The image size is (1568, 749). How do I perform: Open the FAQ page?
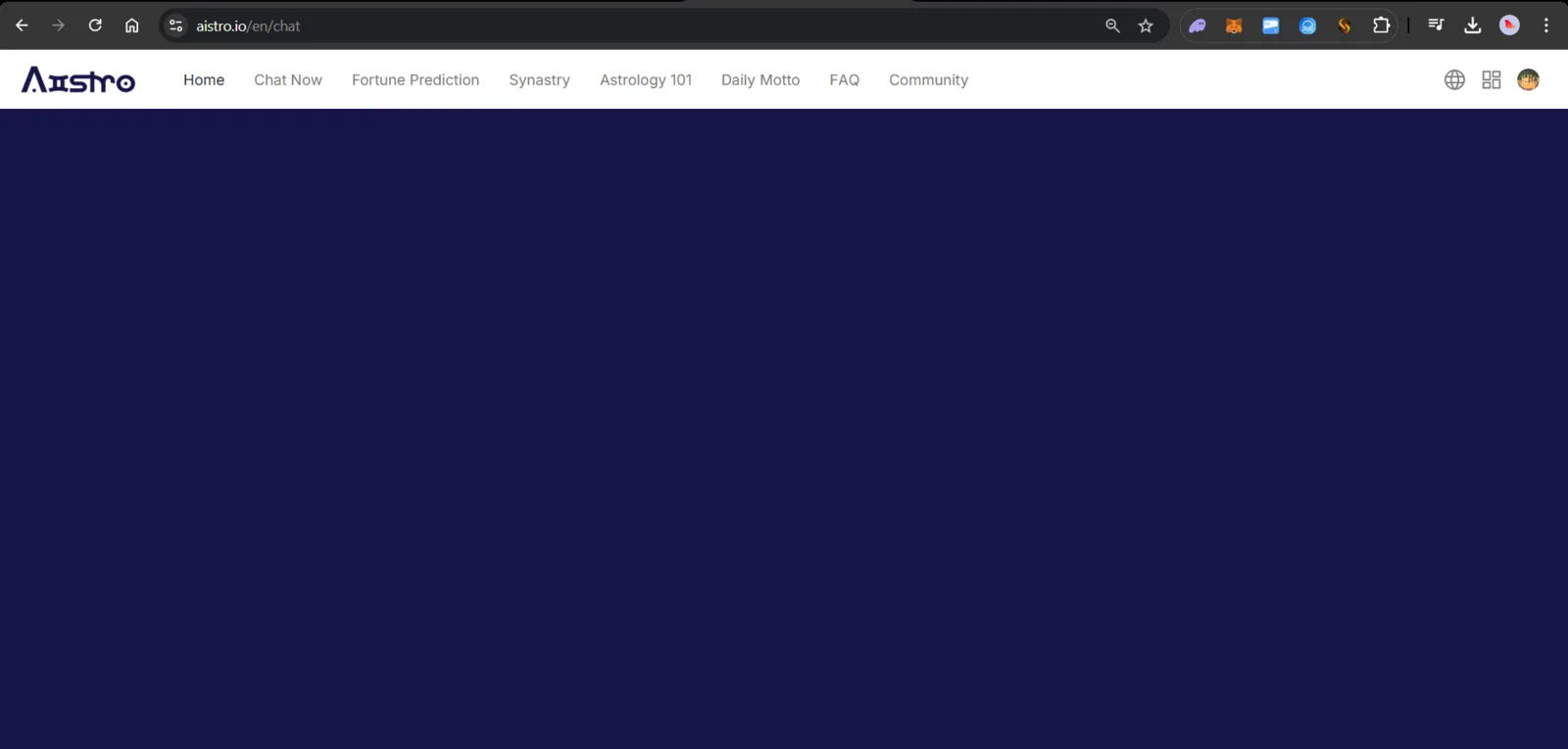coord(845,79)
